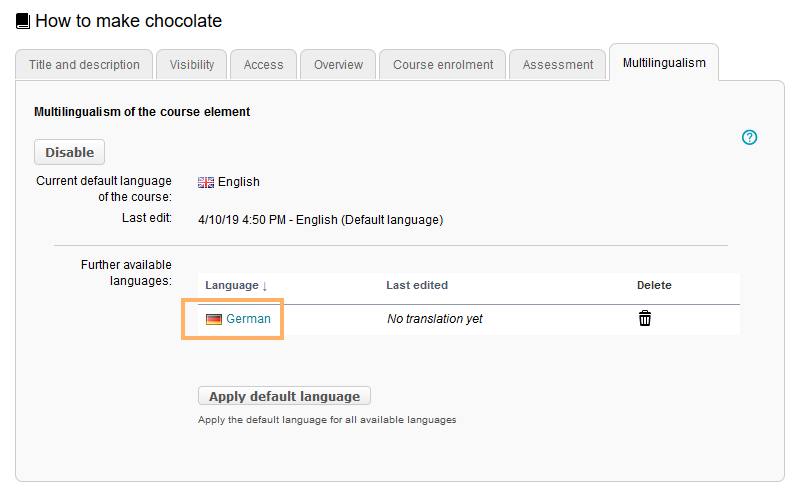Click the UK flag next to English
The width and height of the screenshot is (801, 496).
[x=206, y=182]
